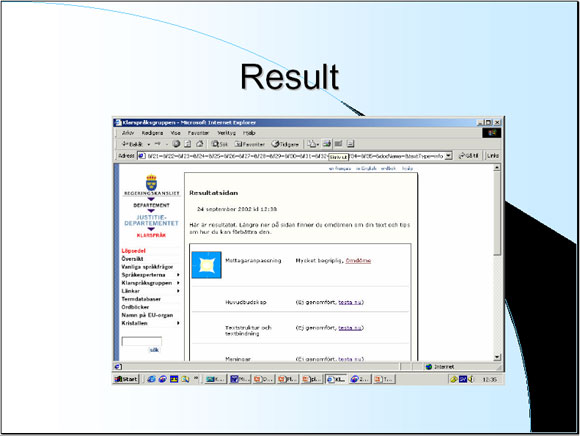Image resolution: width=580 pixels, height=436 pixels.
Task: Click the sök button under search box
Action: 154,350
